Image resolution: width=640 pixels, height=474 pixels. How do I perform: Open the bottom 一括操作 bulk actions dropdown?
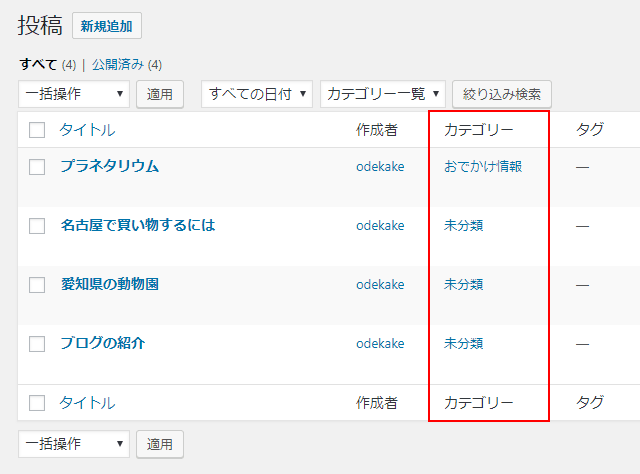pos(74,443)
